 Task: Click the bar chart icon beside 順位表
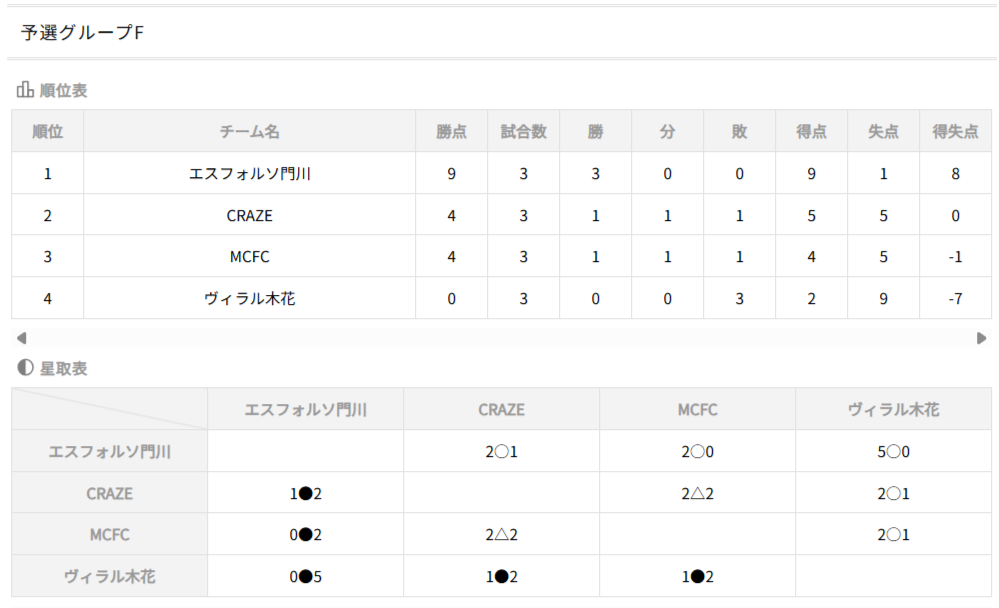[x=25, y=90]
